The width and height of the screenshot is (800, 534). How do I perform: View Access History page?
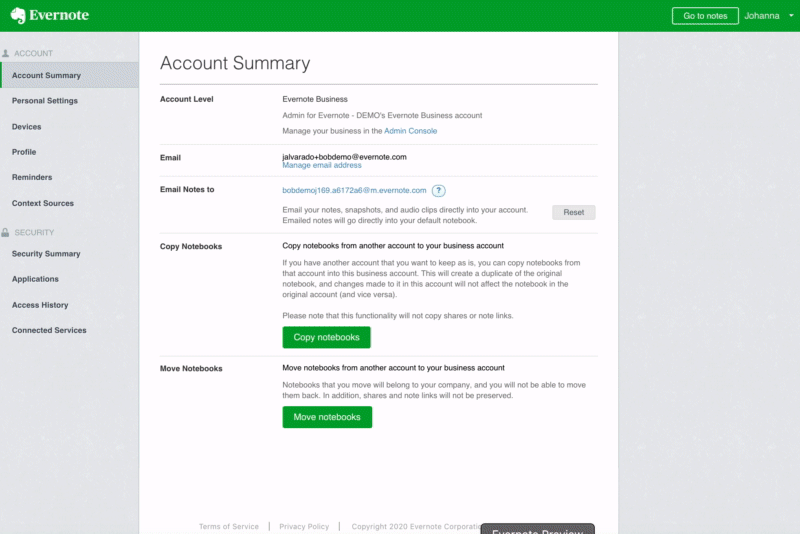(40, 305)
